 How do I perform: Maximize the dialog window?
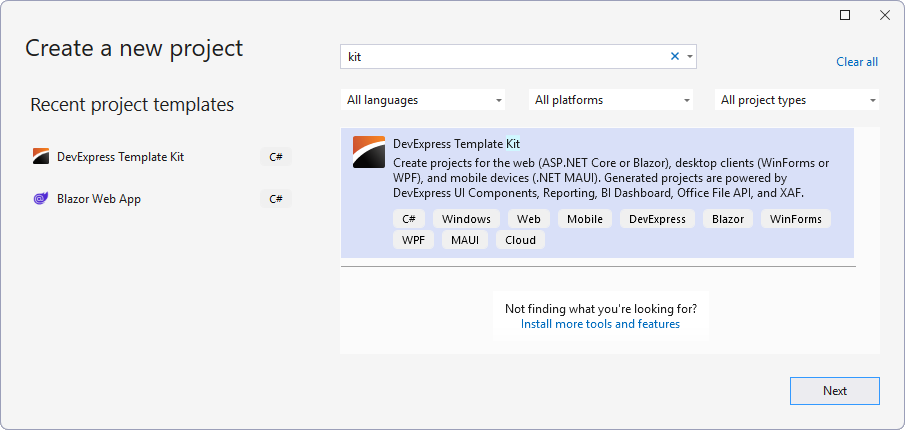845,16
